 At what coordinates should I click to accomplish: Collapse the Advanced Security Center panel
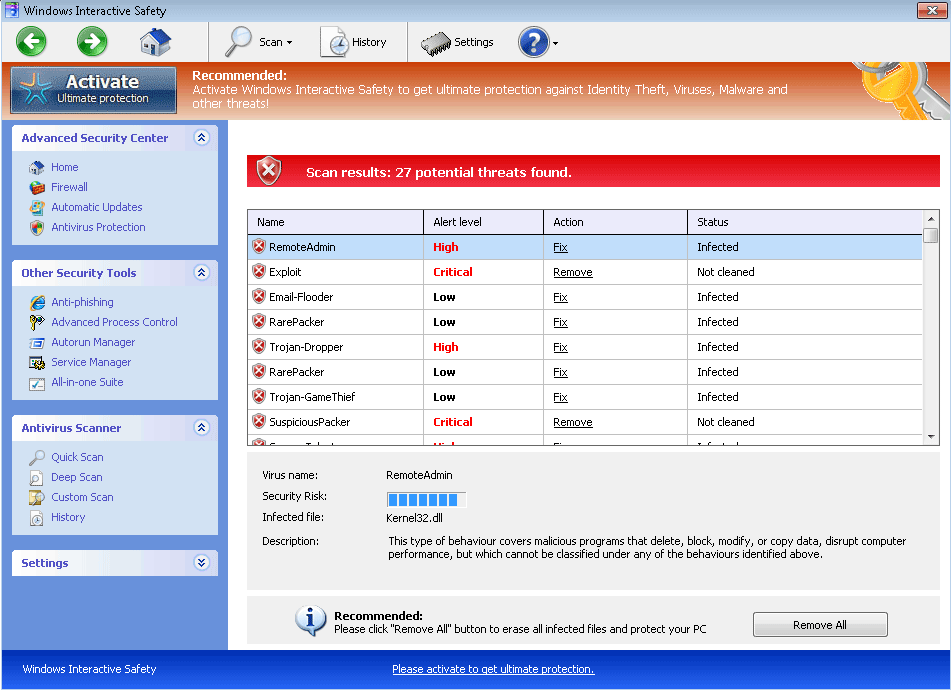(201, 138)
